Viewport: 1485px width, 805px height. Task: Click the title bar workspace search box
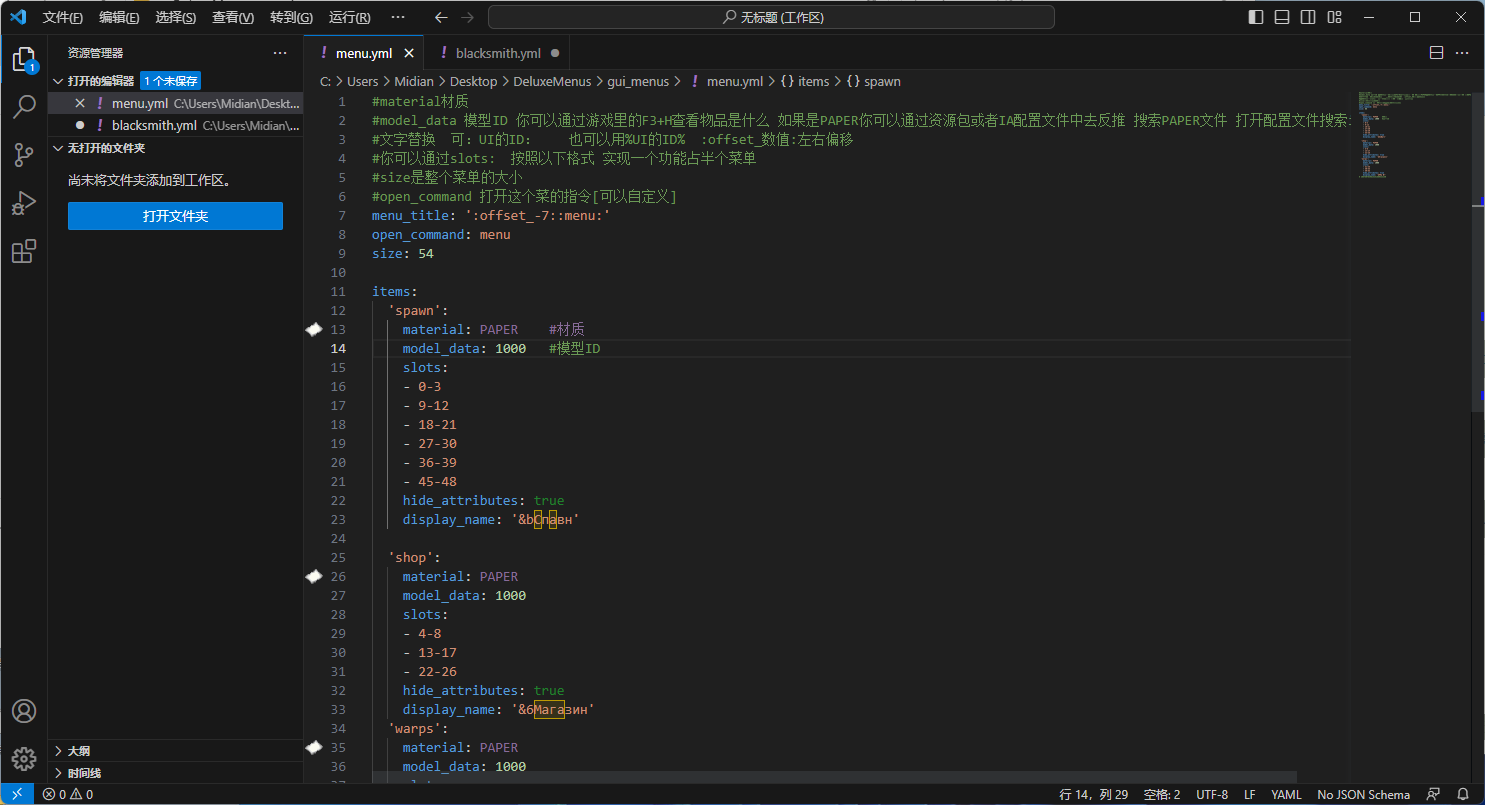click(771, 17)
